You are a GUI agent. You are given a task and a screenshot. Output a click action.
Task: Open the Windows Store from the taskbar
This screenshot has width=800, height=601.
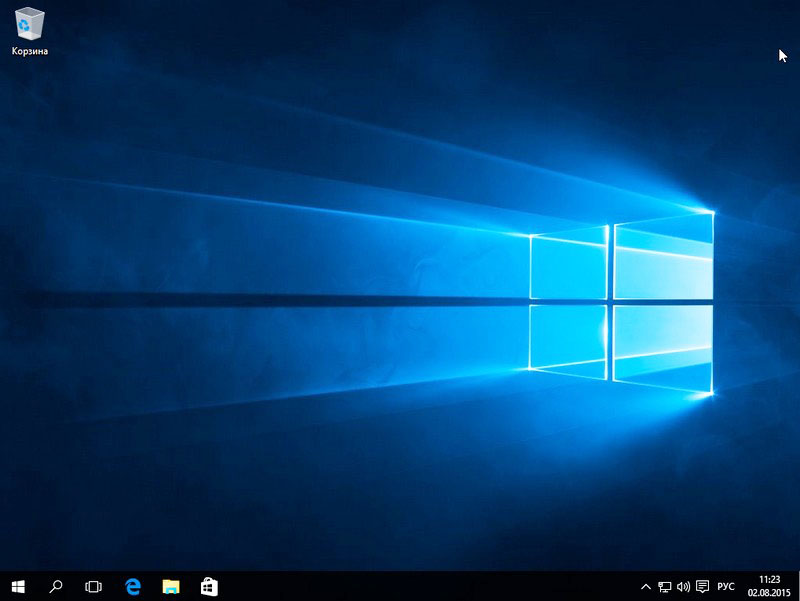(x=209, y=587)
